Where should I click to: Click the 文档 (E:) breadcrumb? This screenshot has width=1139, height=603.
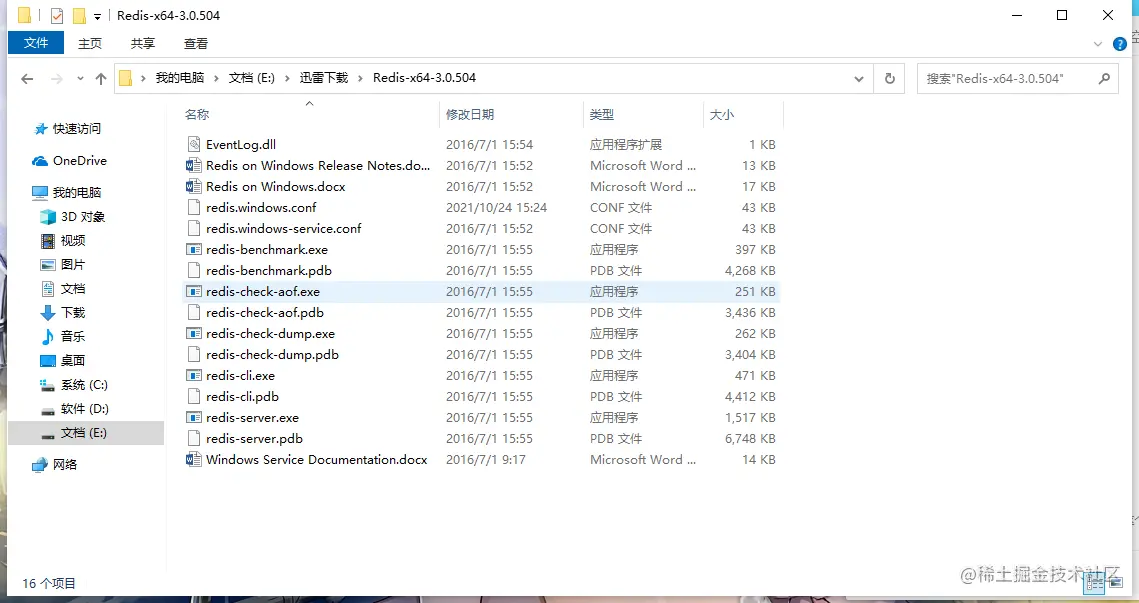pyautogui.click(x=252, y=78)
